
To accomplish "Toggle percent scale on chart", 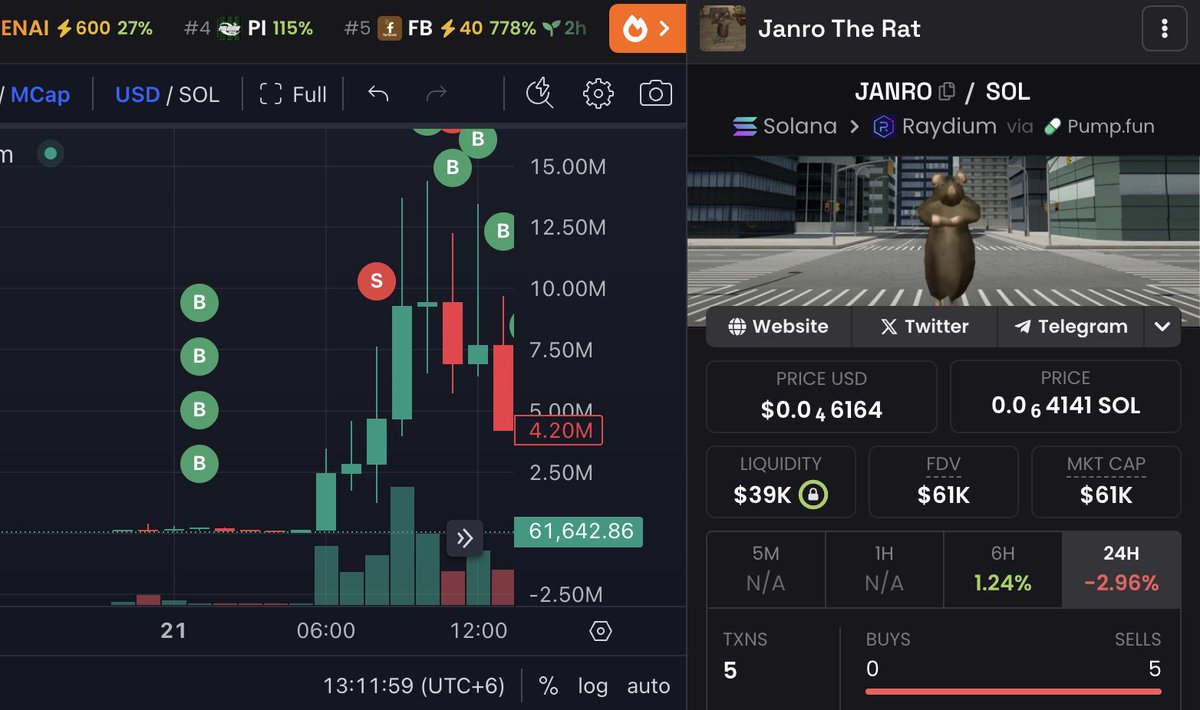I will (548, 686).
